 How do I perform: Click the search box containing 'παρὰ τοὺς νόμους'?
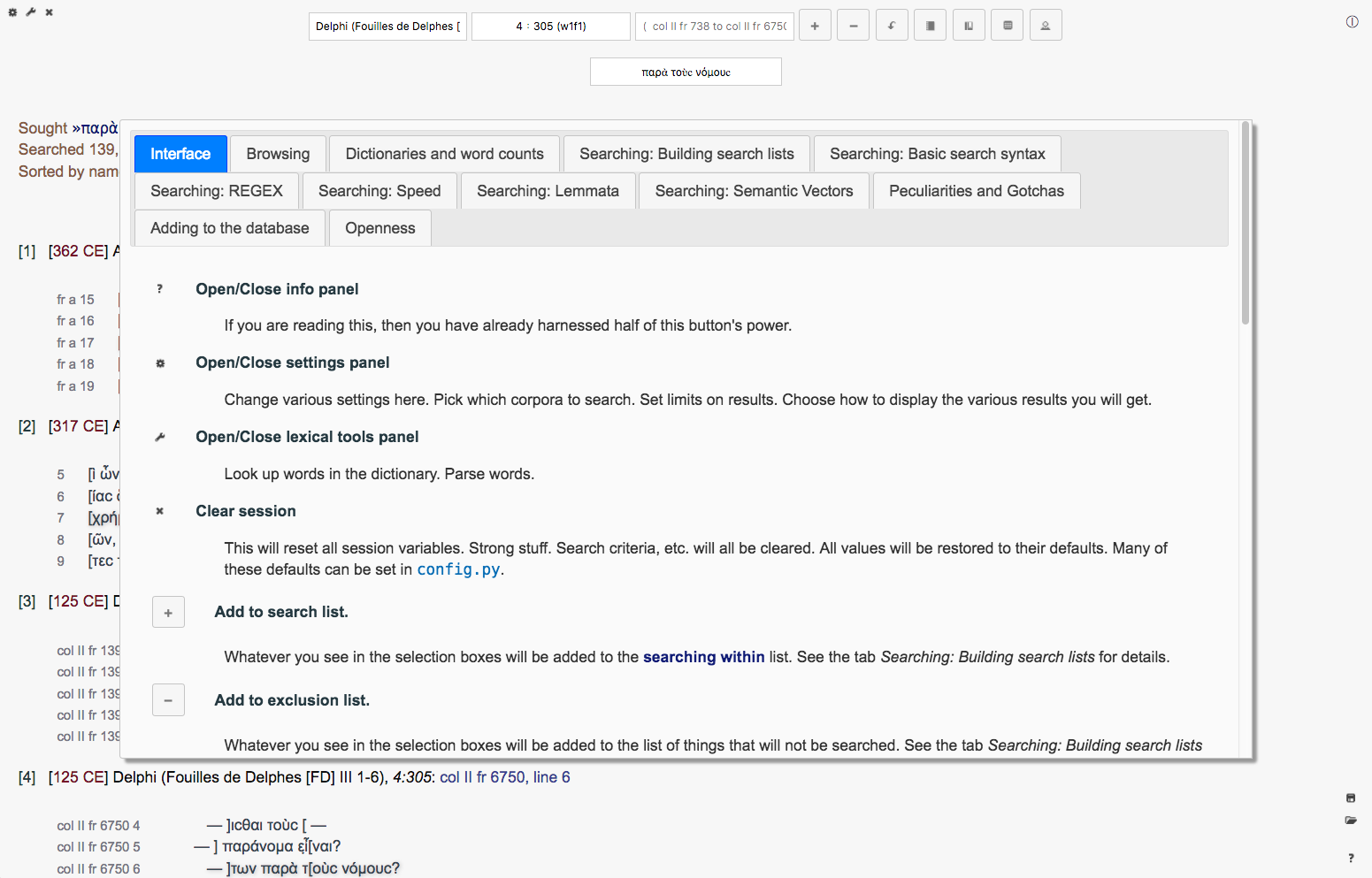point(686,73)
